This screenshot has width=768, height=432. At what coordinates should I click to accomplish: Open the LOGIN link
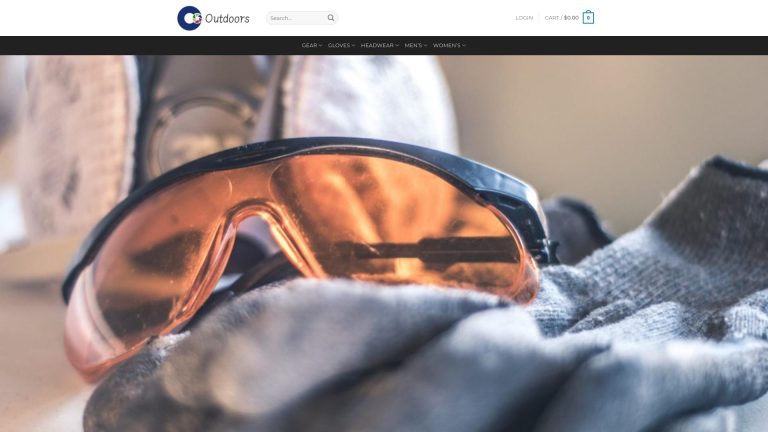[524, 18]
